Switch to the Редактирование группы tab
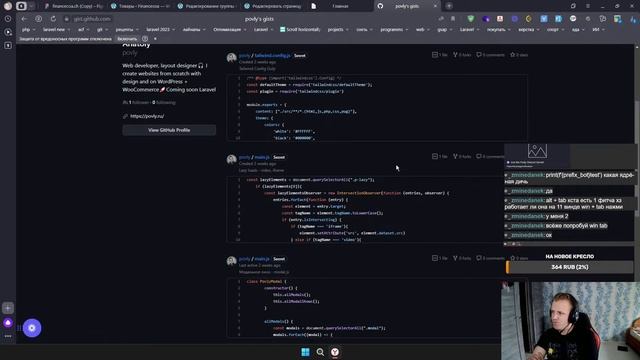Viewport: 640px width, 360px height. pos(207,6)
